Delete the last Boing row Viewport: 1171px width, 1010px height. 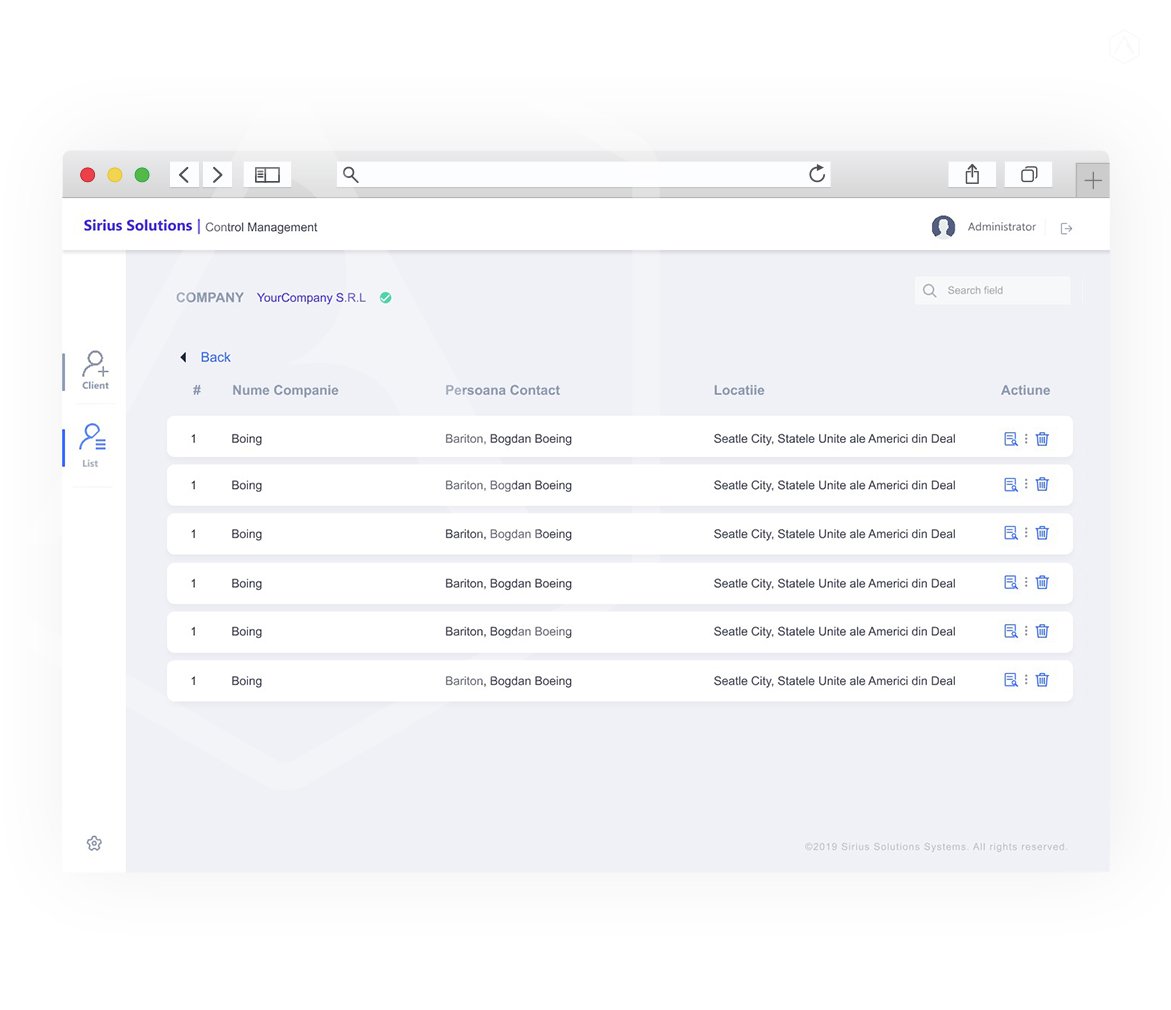1042,680
